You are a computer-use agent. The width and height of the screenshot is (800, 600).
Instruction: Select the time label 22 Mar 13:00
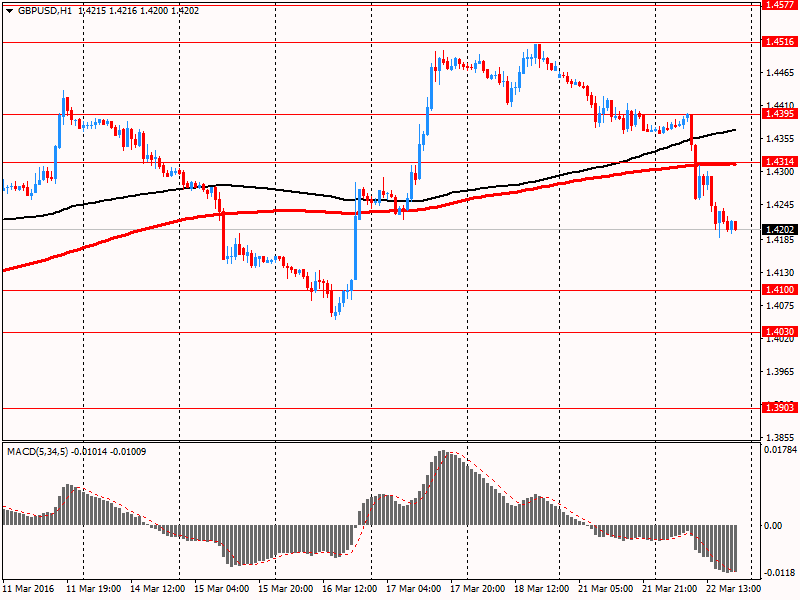point(733,589)
